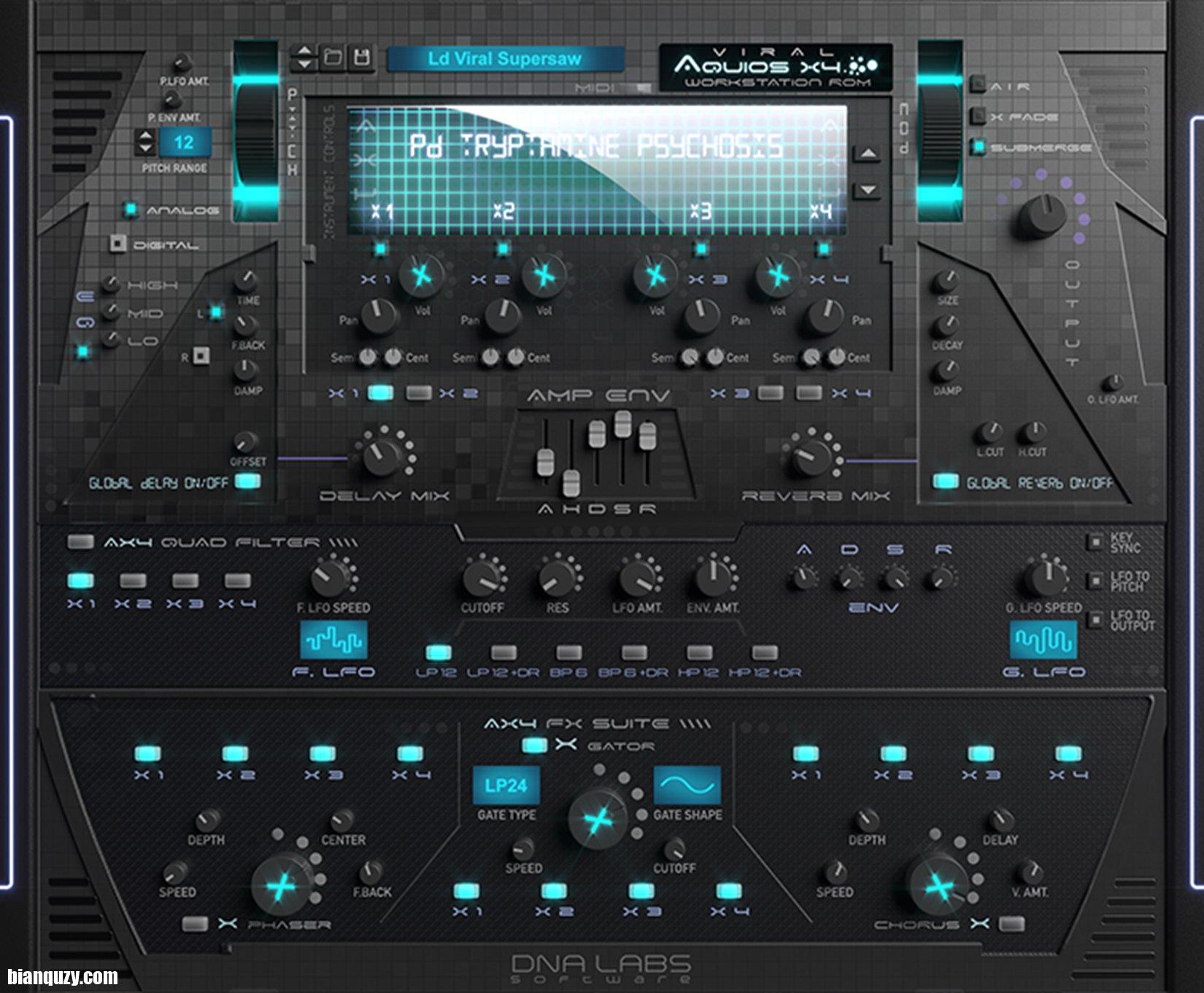The width and height of the screenshot is (1204, 993).
Task: Click the Amp Env Sustain slider
Action: tap(622, 423)
